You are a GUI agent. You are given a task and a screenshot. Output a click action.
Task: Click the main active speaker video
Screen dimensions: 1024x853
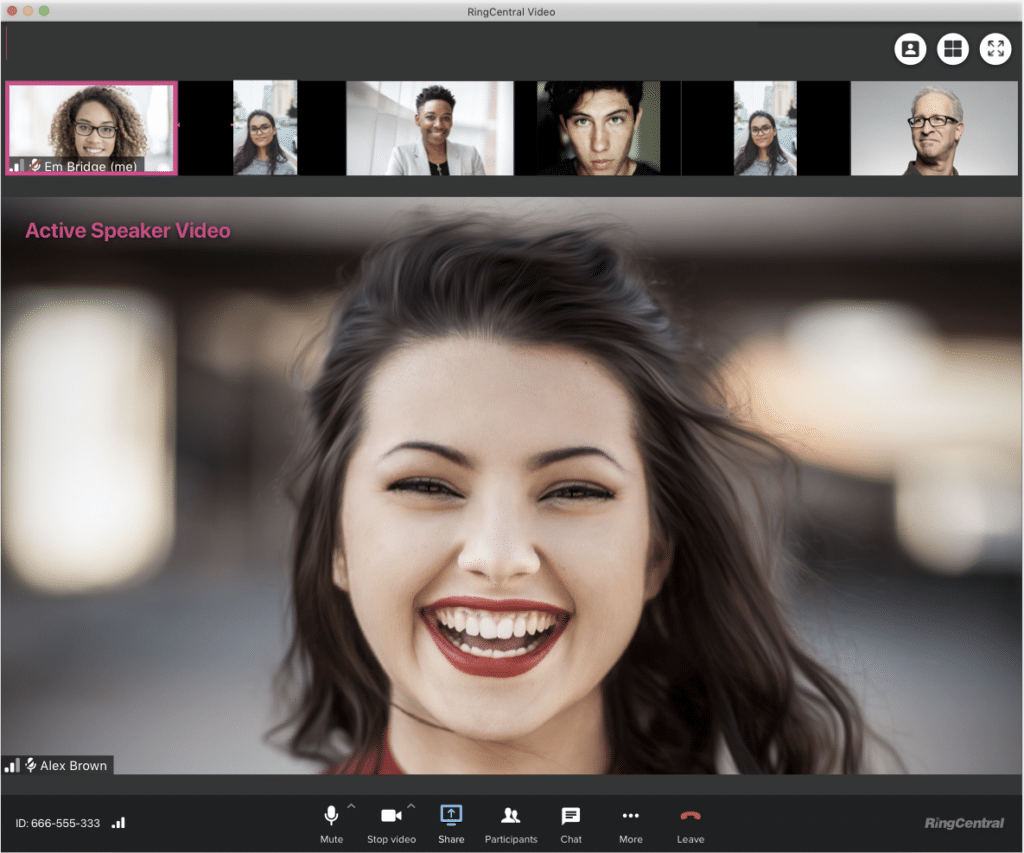pos(512,480)
